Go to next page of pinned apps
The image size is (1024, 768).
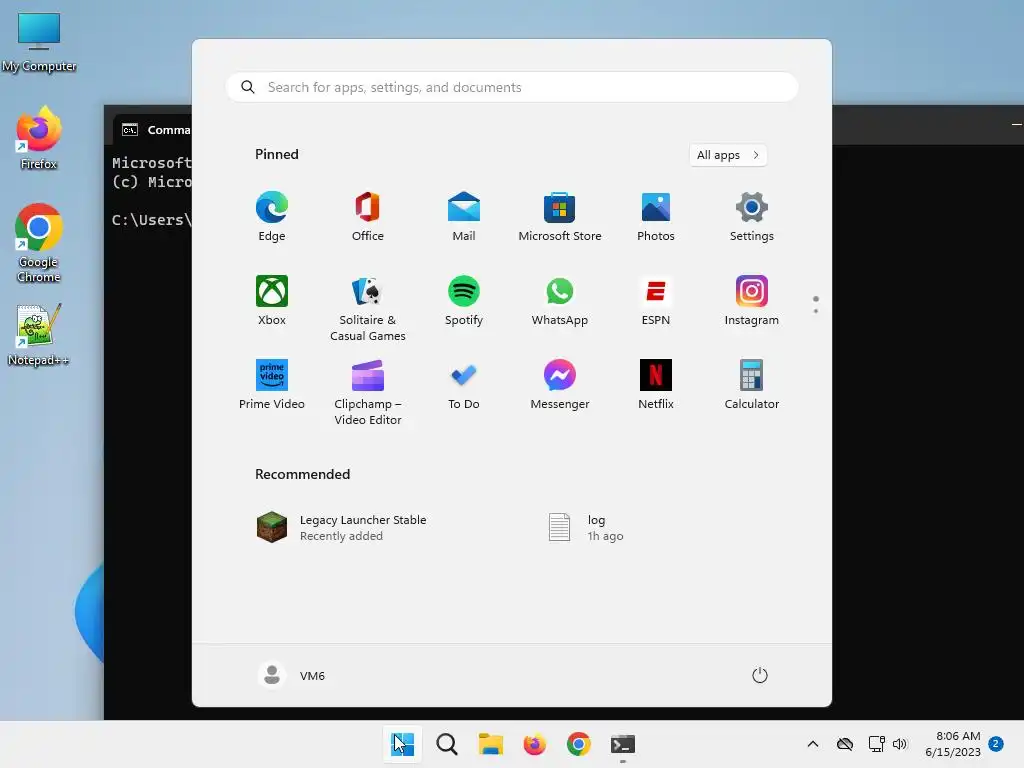click(x=816, y=311)
